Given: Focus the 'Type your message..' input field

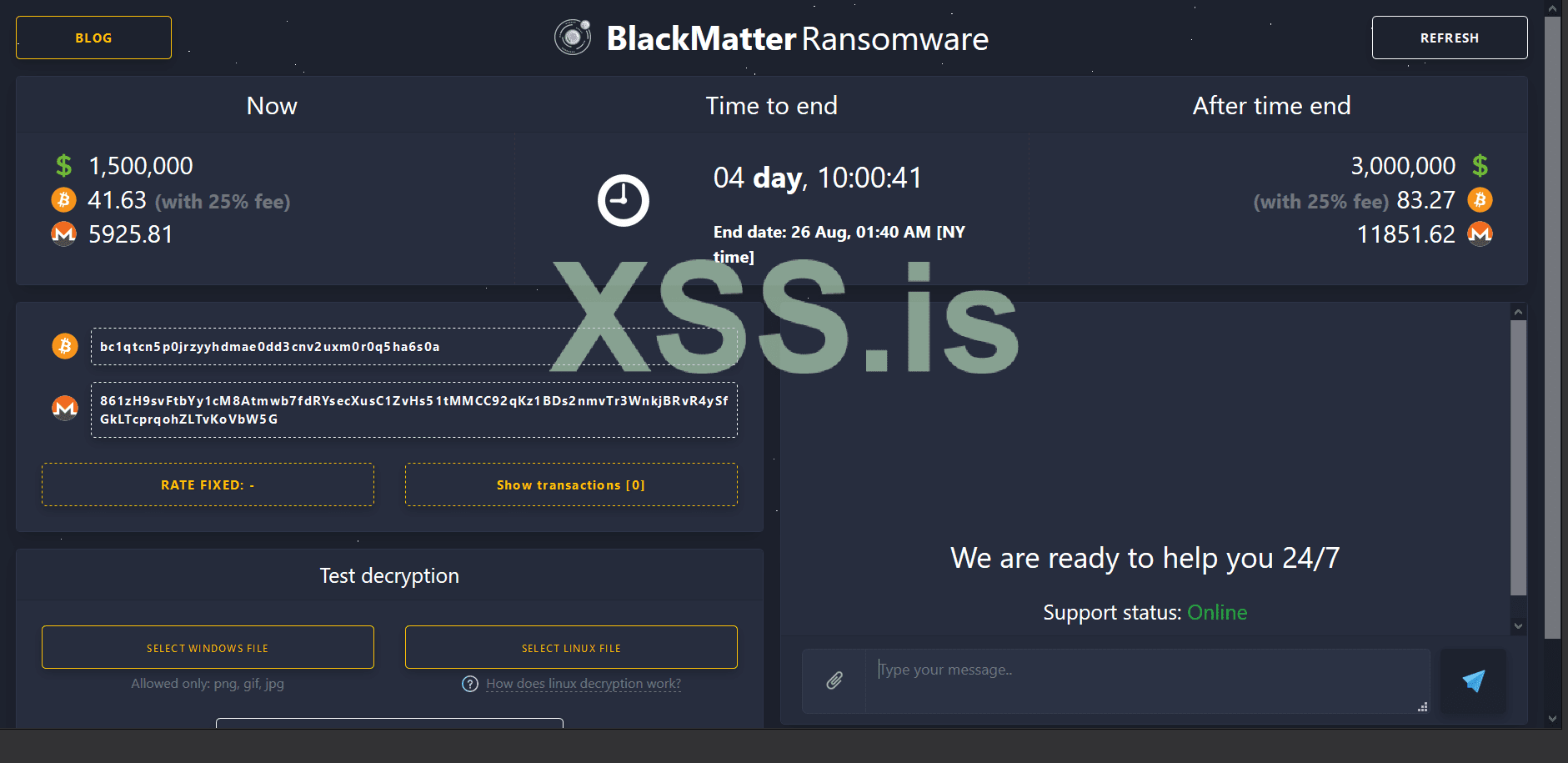Looking at the screenshot, I should [1147, 681].
